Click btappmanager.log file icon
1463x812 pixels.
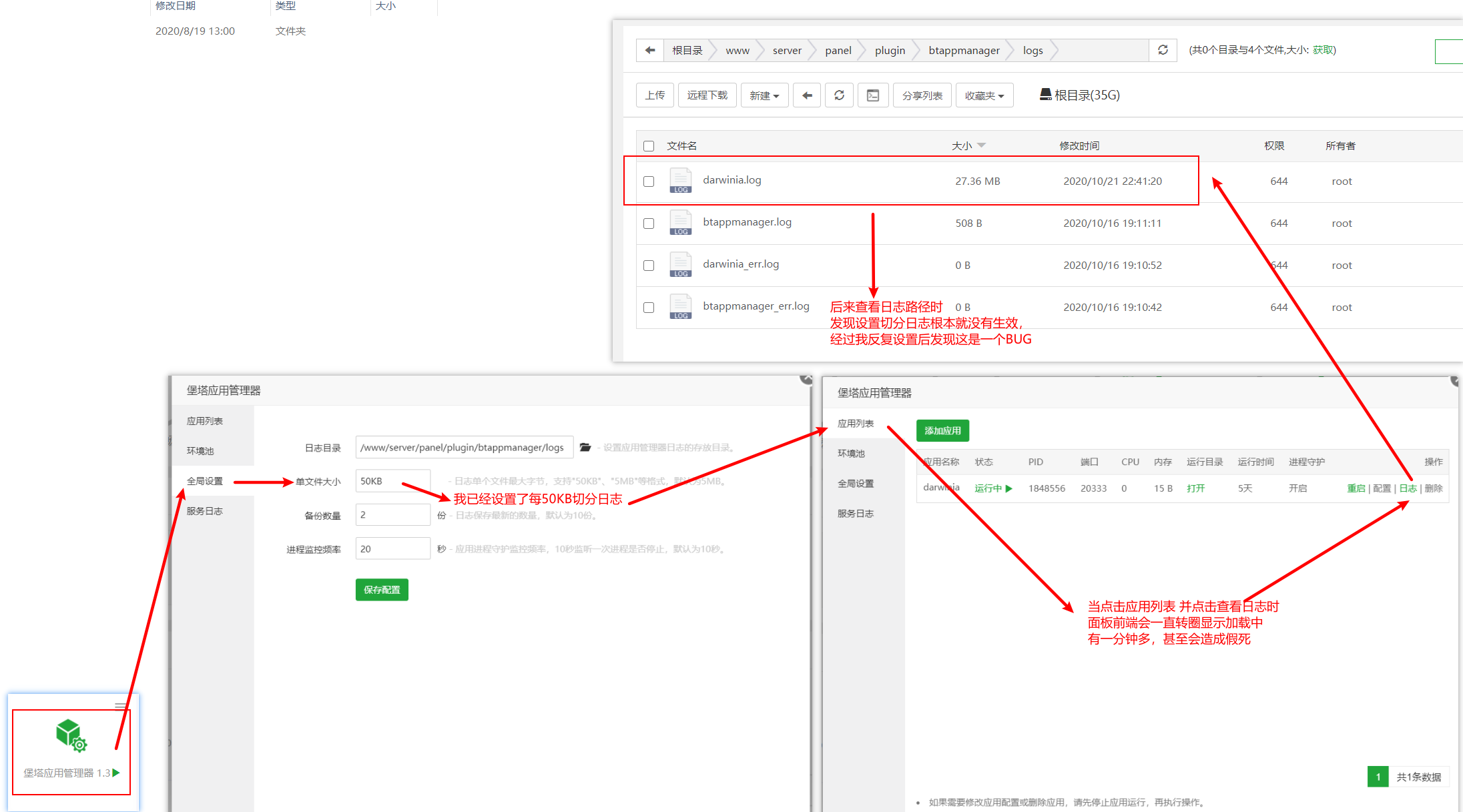pos(681,223)
